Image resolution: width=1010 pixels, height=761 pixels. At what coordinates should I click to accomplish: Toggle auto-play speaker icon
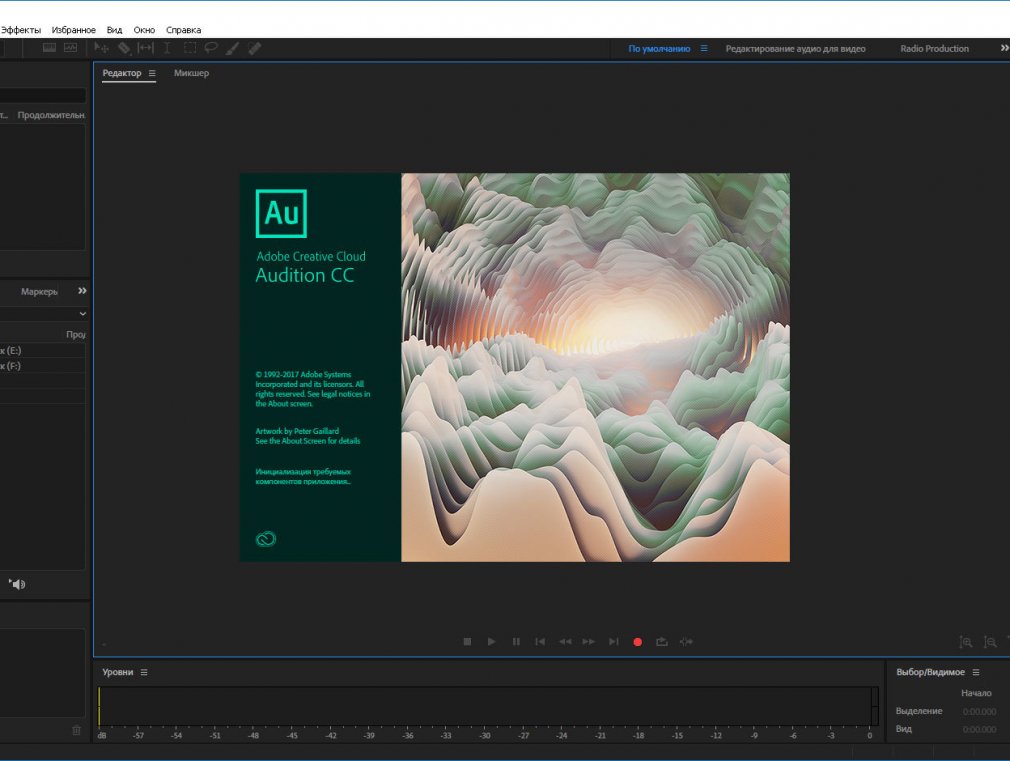[x=17, y=584]
